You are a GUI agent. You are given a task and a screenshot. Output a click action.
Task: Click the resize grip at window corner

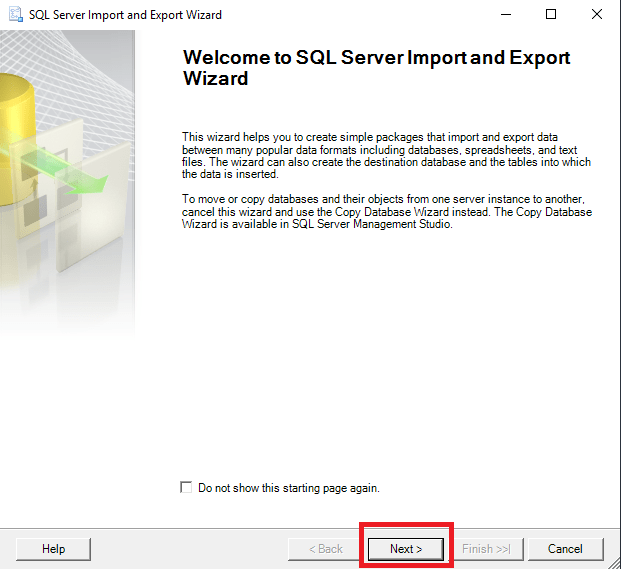[615, 564]
